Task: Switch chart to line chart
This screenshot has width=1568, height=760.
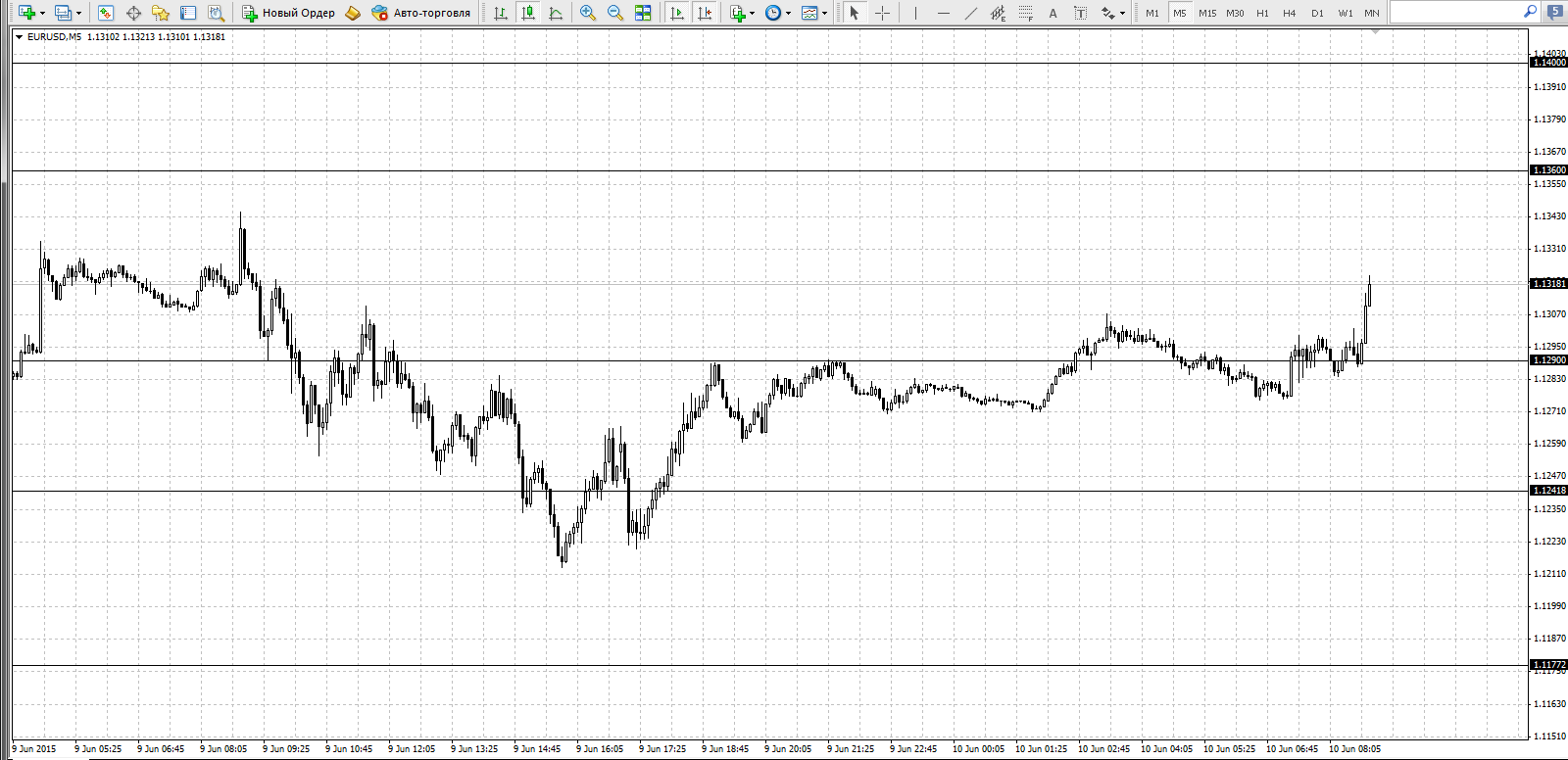Action: click(x=556, y=13)
